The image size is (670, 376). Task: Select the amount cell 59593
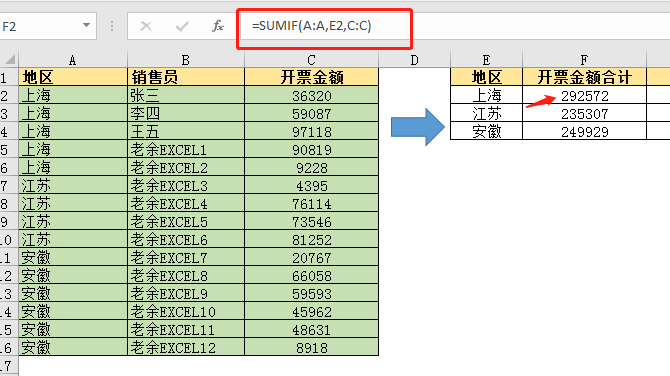click(311, 294)
